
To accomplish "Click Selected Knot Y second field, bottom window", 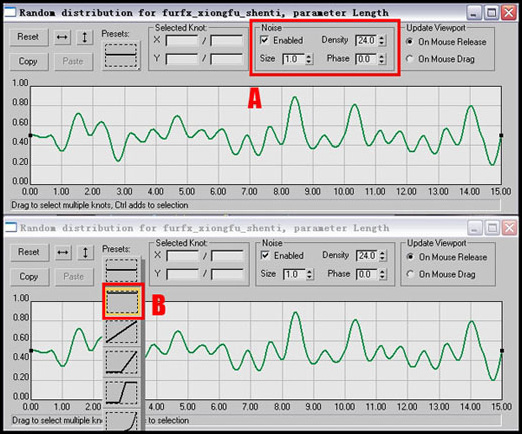I will point(227,274).
